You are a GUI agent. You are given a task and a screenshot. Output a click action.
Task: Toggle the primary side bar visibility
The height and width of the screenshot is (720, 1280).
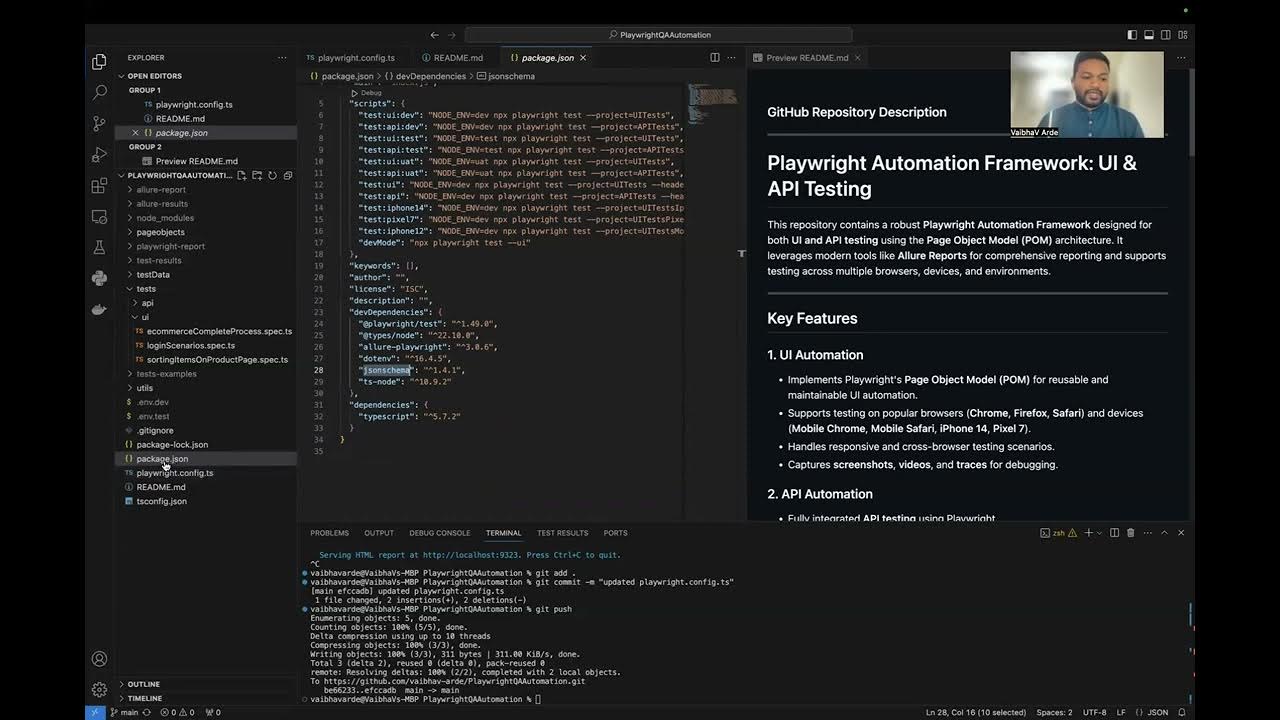tap(1132, 35)
